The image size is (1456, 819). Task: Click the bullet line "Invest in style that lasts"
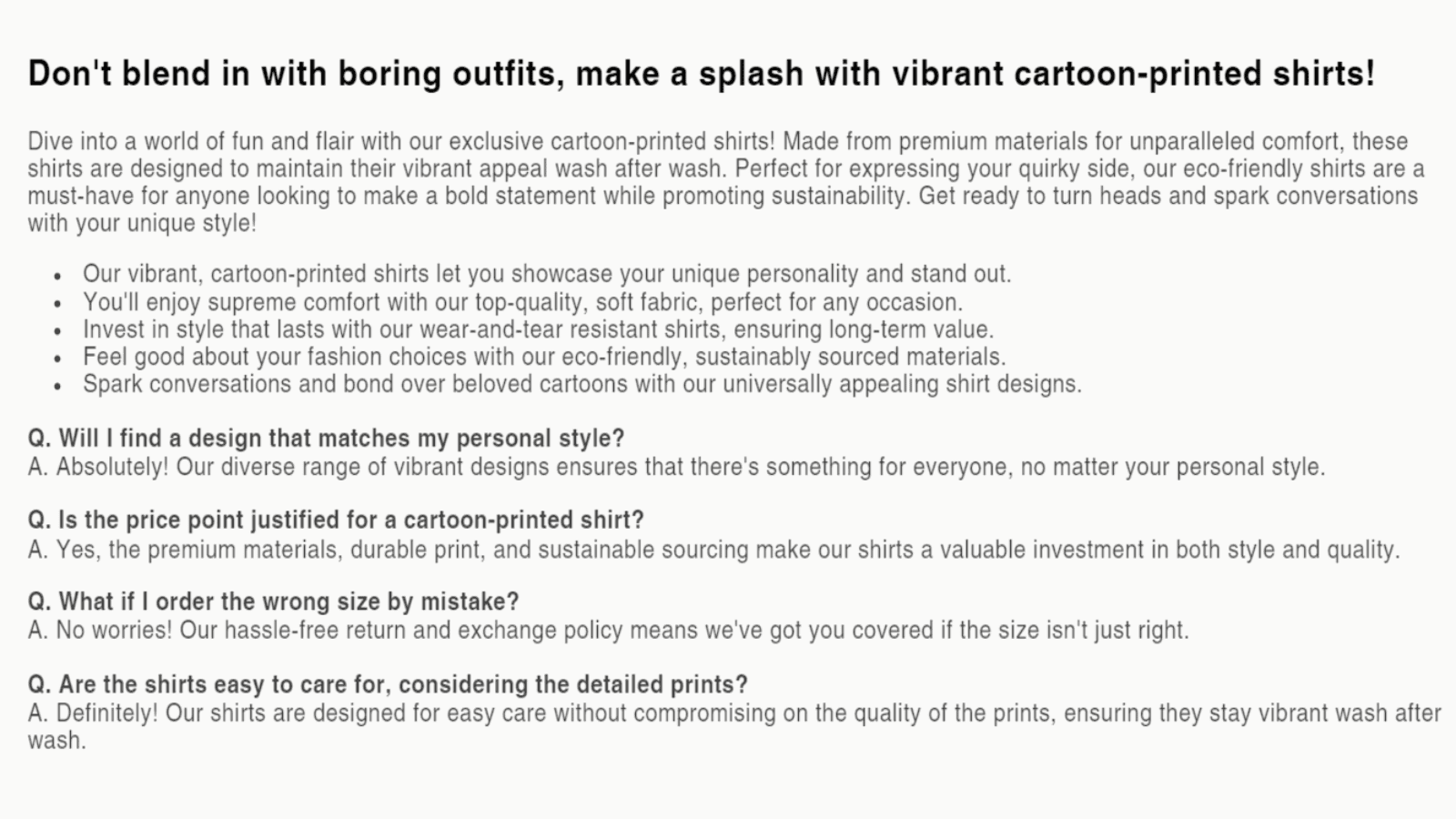click(538, 329)
